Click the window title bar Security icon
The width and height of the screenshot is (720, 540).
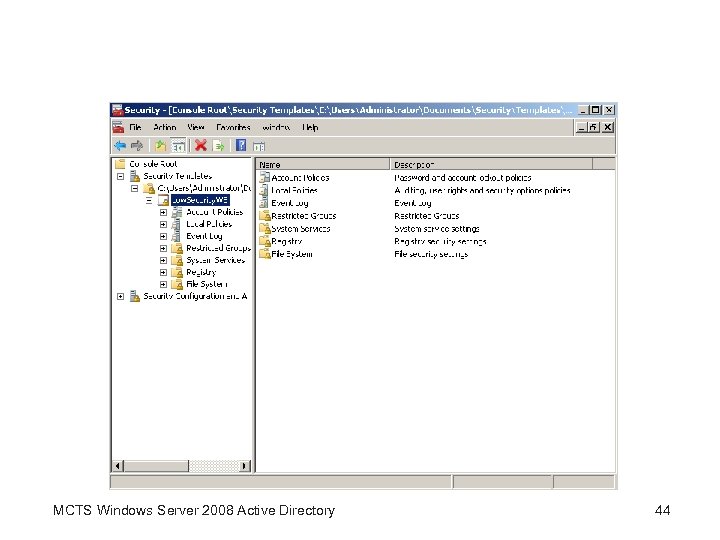pos(118,110)
